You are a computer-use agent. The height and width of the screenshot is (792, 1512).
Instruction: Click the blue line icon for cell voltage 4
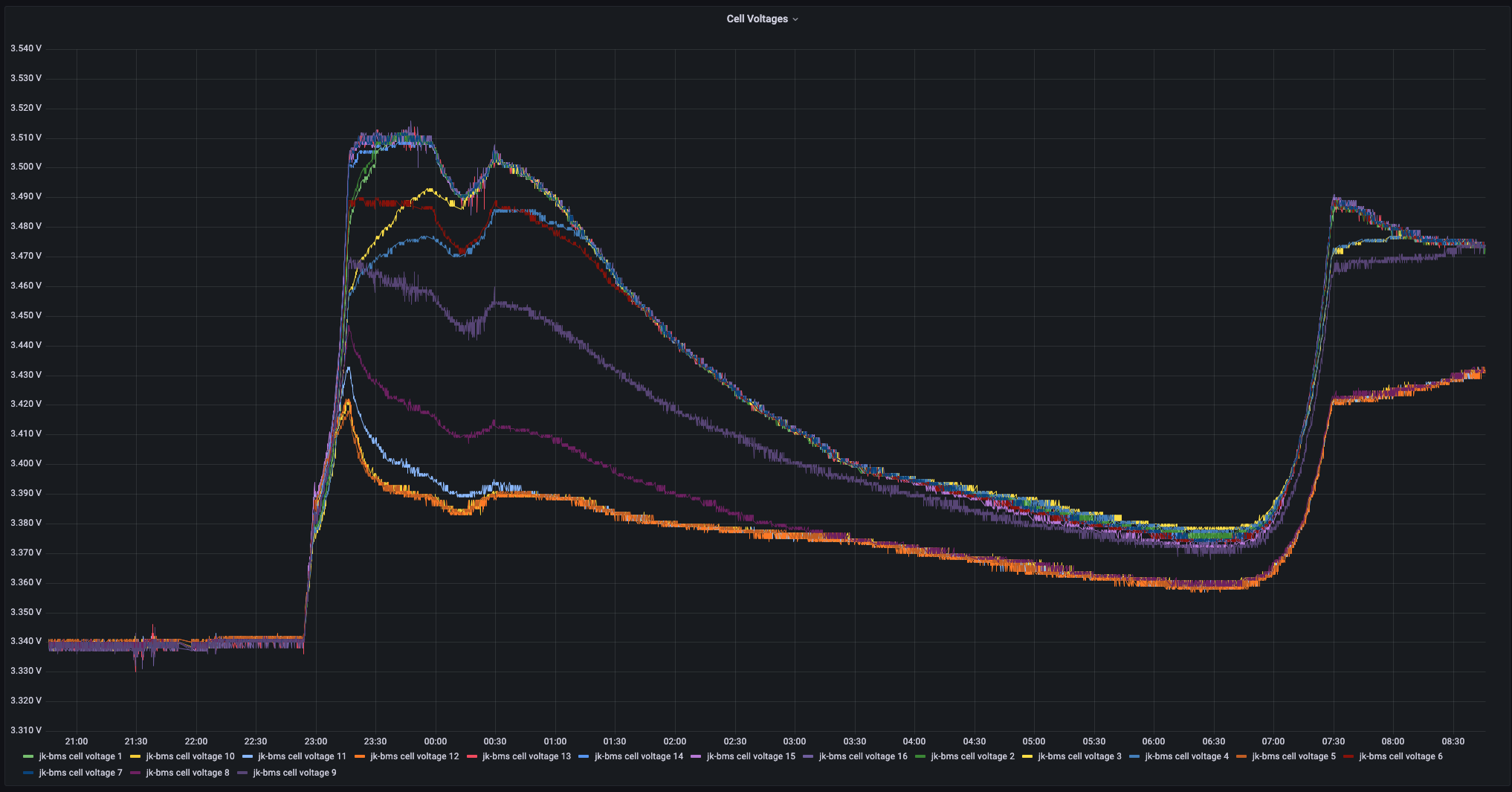coord(1134,756)
